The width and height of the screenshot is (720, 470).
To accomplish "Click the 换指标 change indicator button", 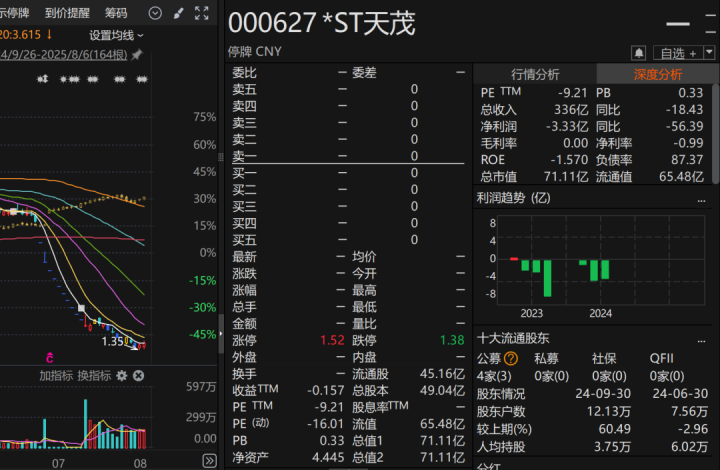I will 94,376.
